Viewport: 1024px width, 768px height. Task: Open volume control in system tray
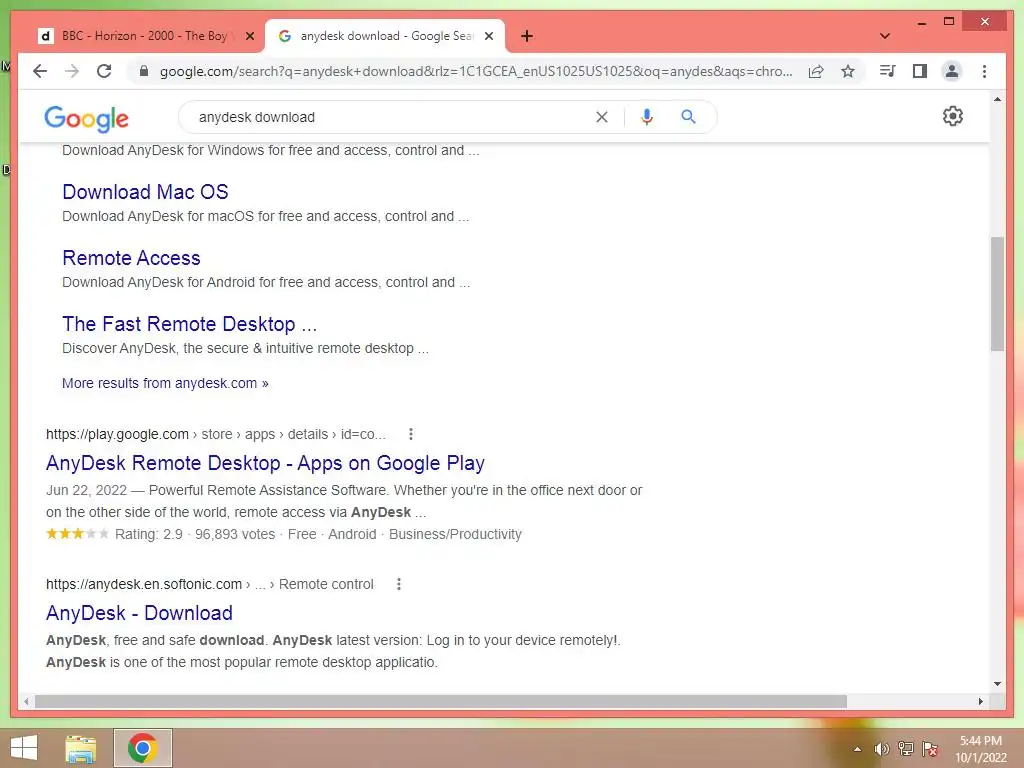pyautogui.click(x=881, y=749)
